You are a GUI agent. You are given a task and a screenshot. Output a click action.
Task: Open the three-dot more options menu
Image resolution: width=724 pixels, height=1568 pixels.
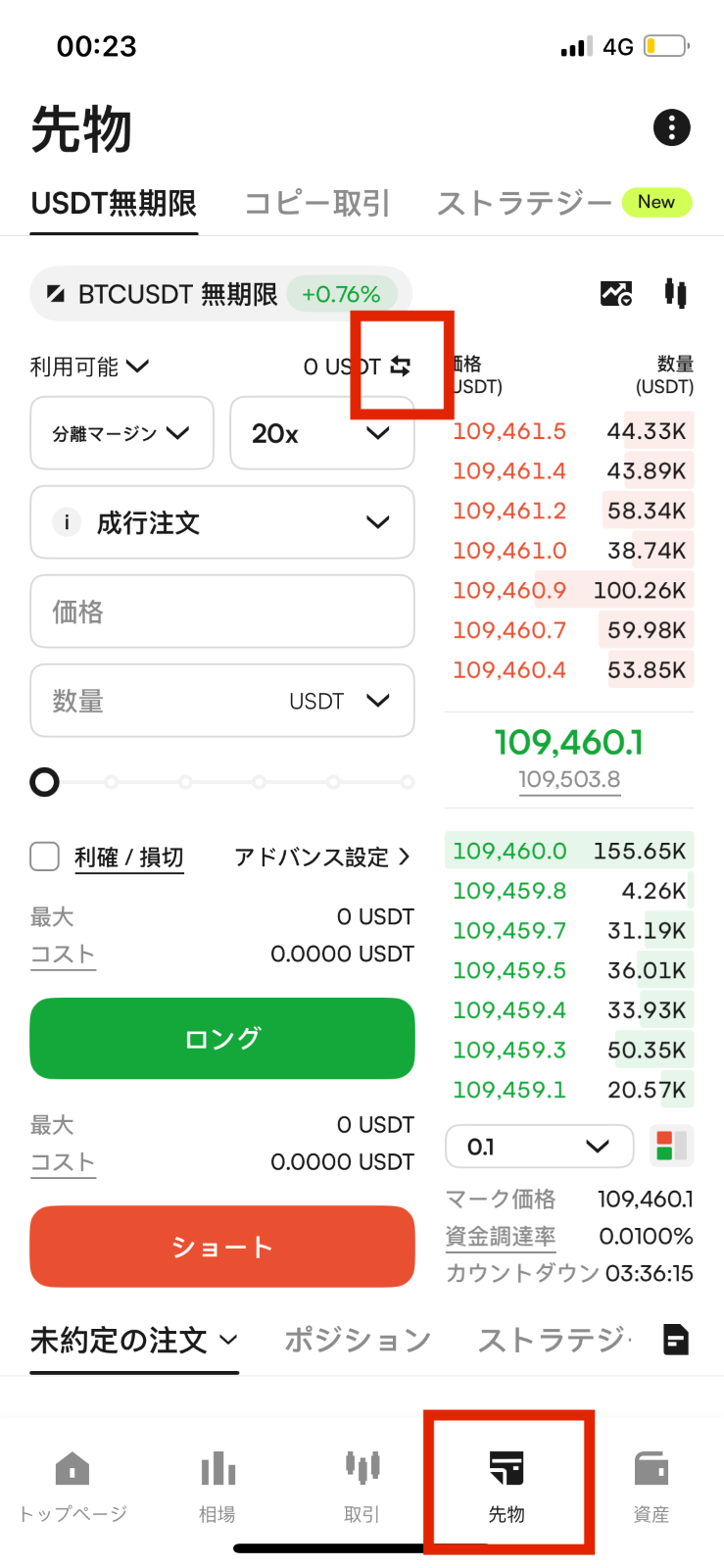click(x=671, y=127)
